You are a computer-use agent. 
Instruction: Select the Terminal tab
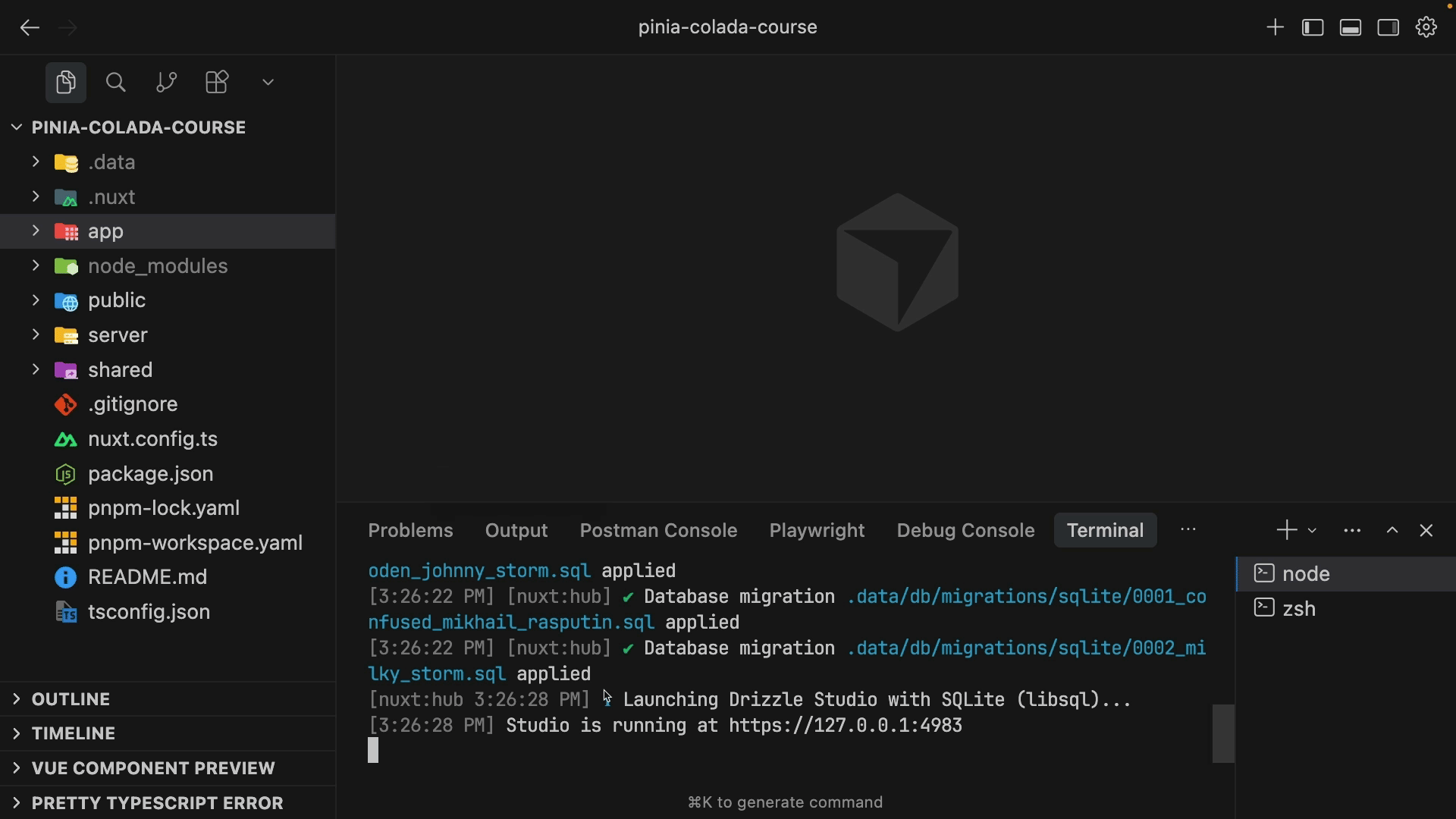[1105, 530]
